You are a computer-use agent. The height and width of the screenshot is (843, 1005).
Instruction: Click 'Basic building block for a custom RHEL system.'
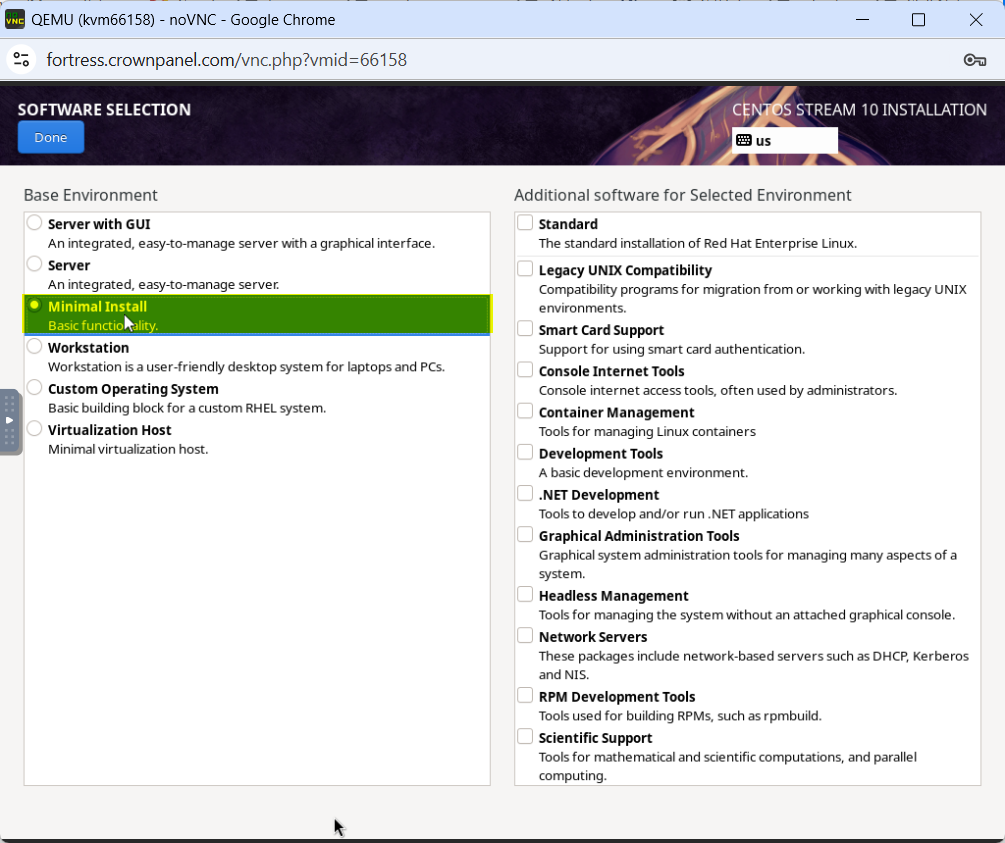click(187, 408)
